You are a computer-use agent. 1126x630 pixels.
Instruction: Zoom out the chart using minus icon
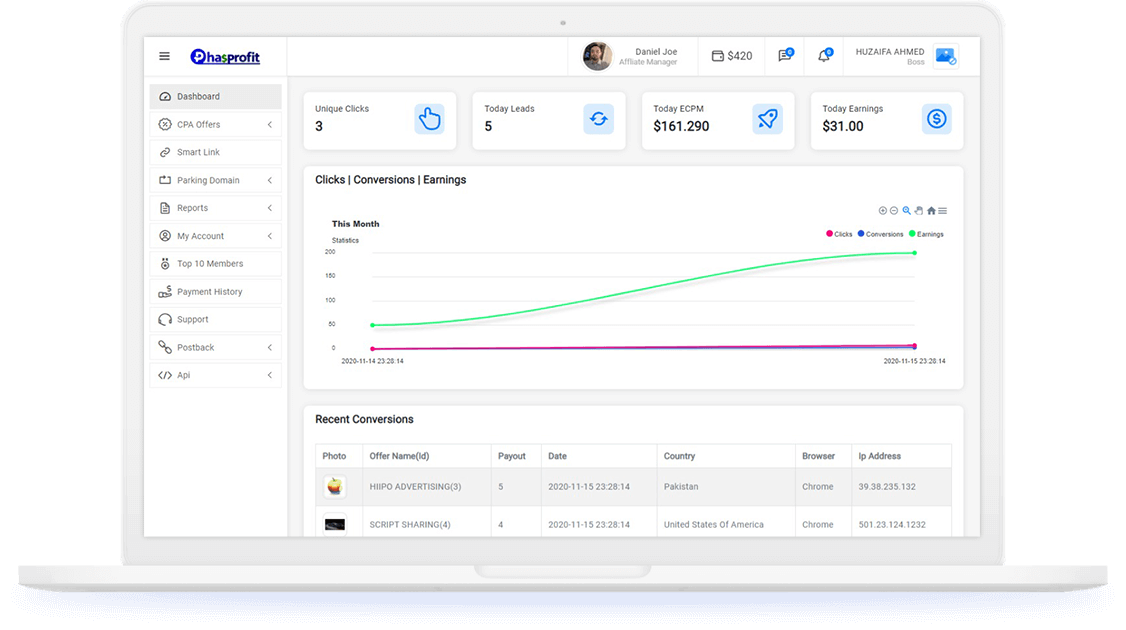pyautogui.click(x=894, y=210)
